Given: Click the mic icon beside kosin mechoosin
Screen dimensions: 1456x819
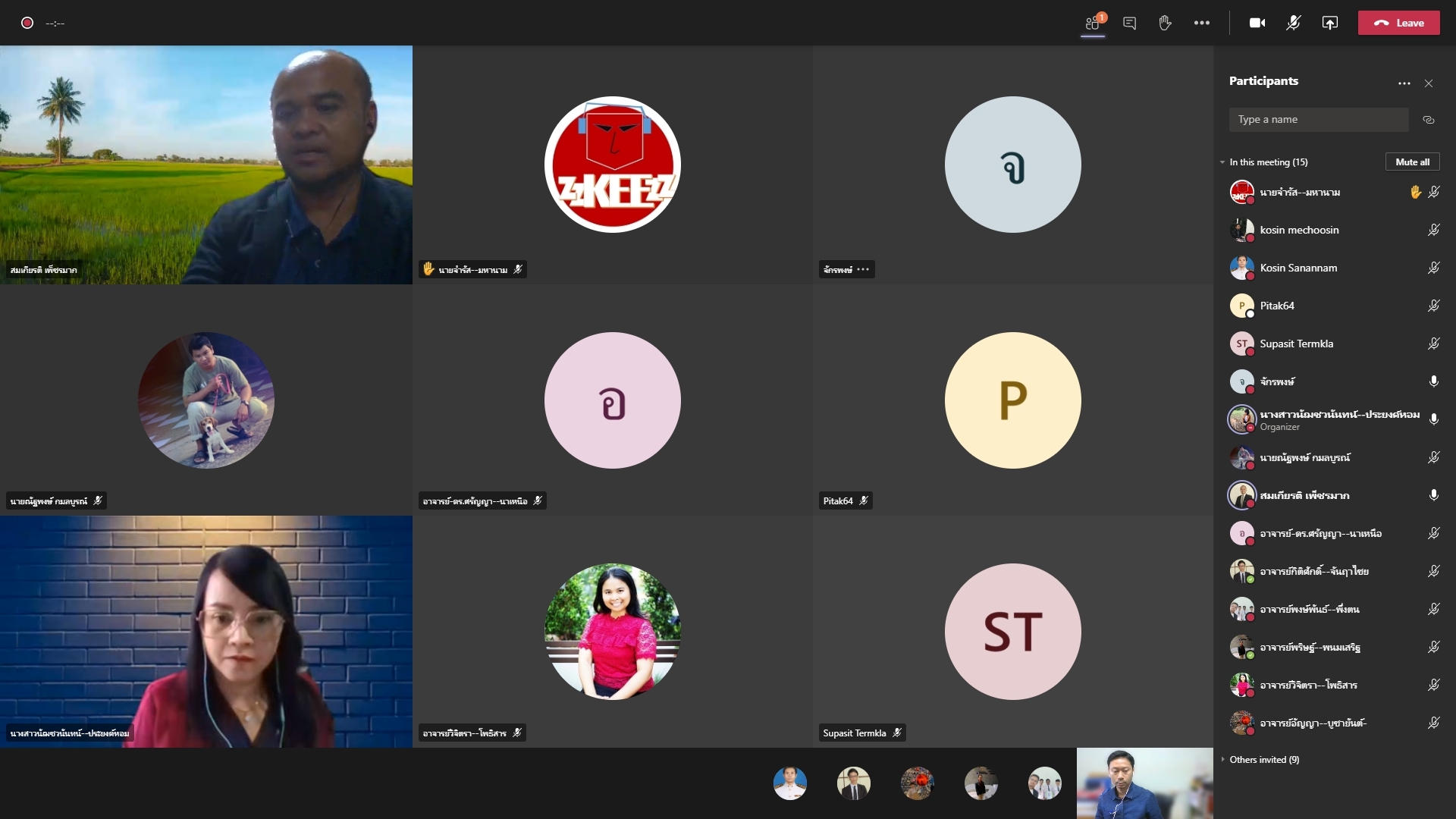Looking at the screenshot, I should click(1433, 230).
